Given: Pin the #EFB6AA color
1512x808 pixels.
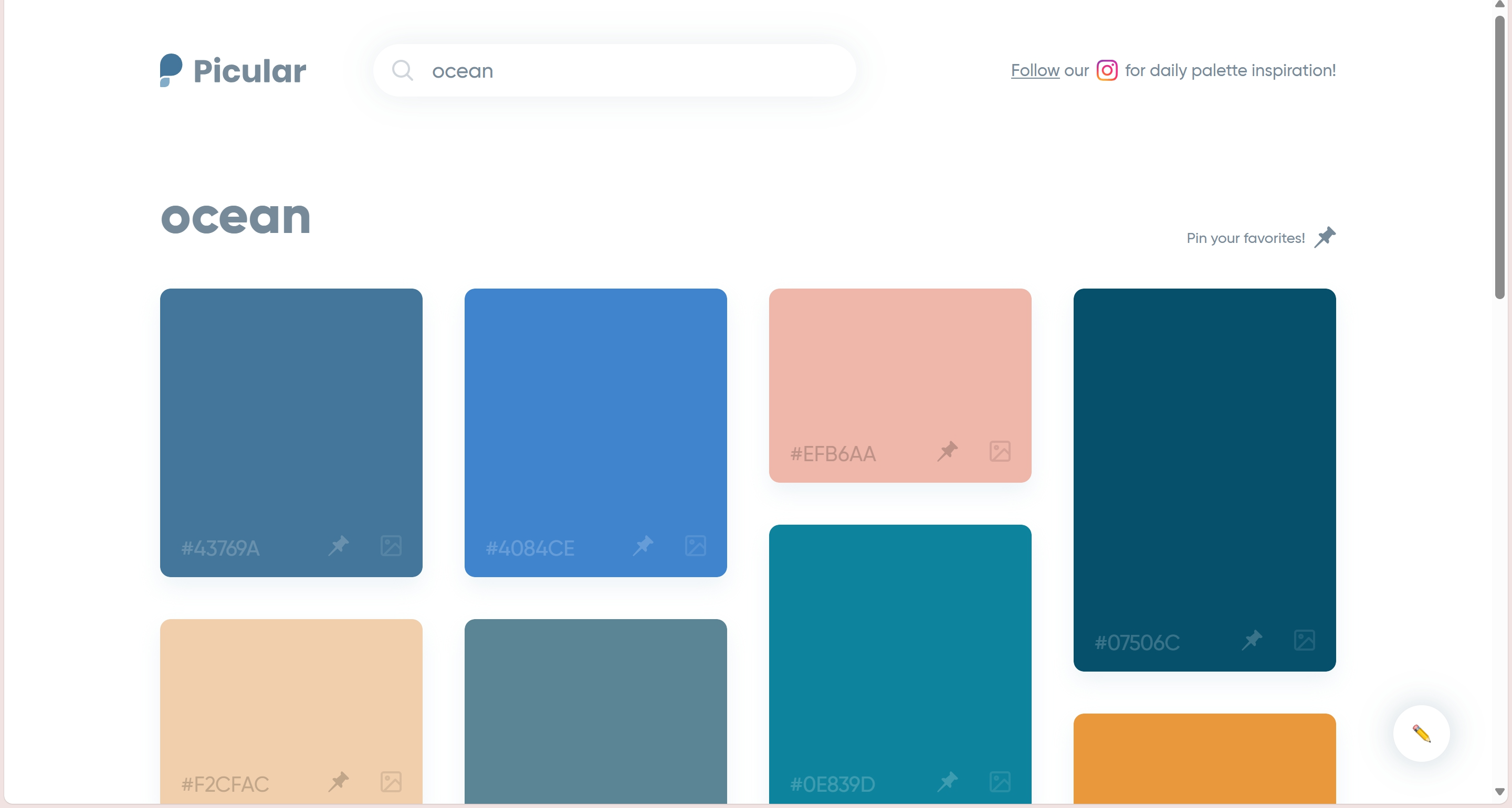Looking at the screenshot, I should coord(947,451).
